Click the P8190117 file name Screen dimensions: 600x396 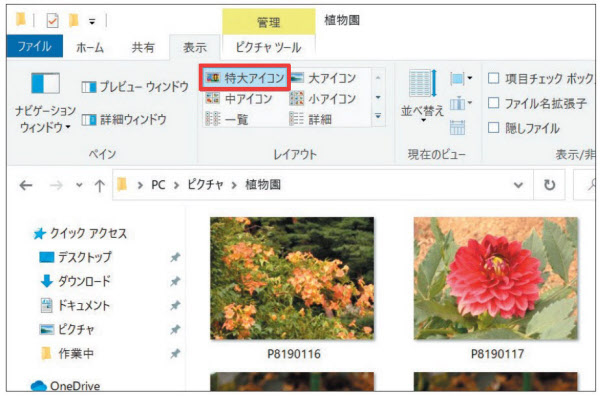click(x=497, y=354)
